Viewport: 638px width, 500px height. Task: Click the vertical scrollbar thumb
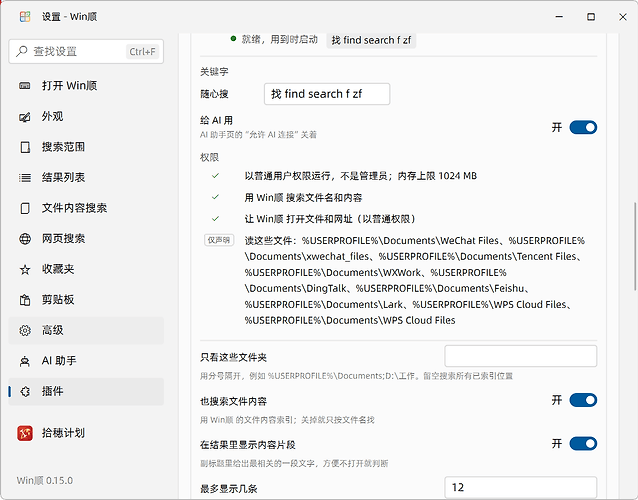[x=635, y=246]
